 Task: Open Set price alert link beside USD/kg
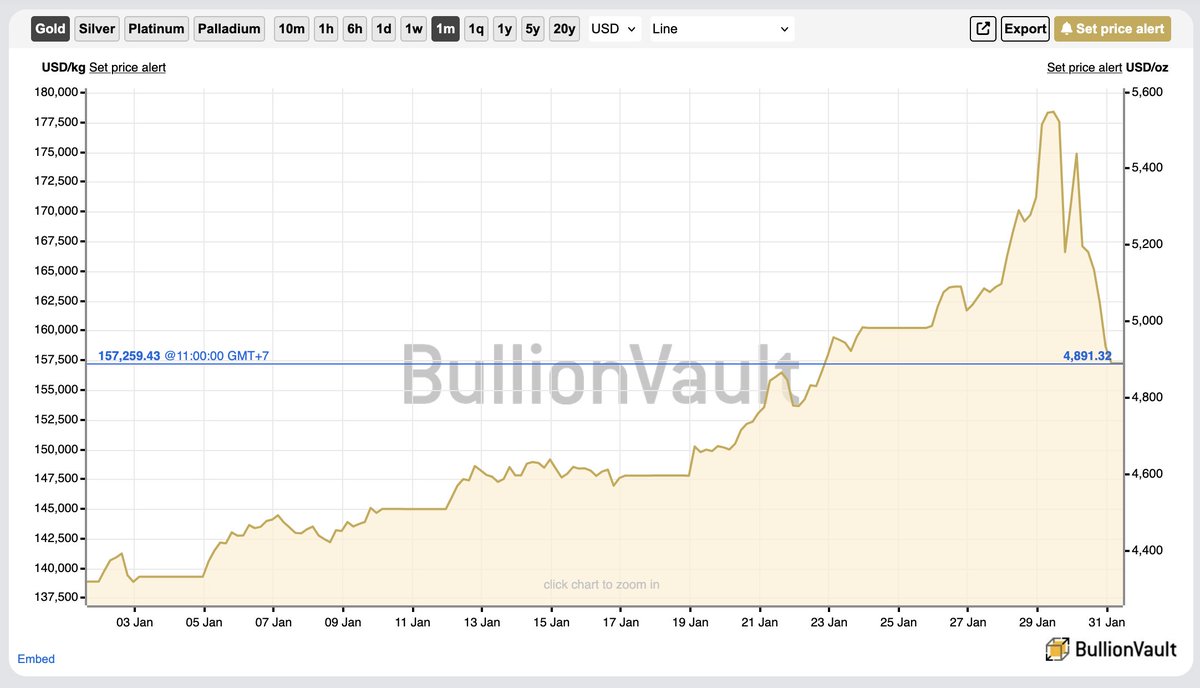[127, 67]
